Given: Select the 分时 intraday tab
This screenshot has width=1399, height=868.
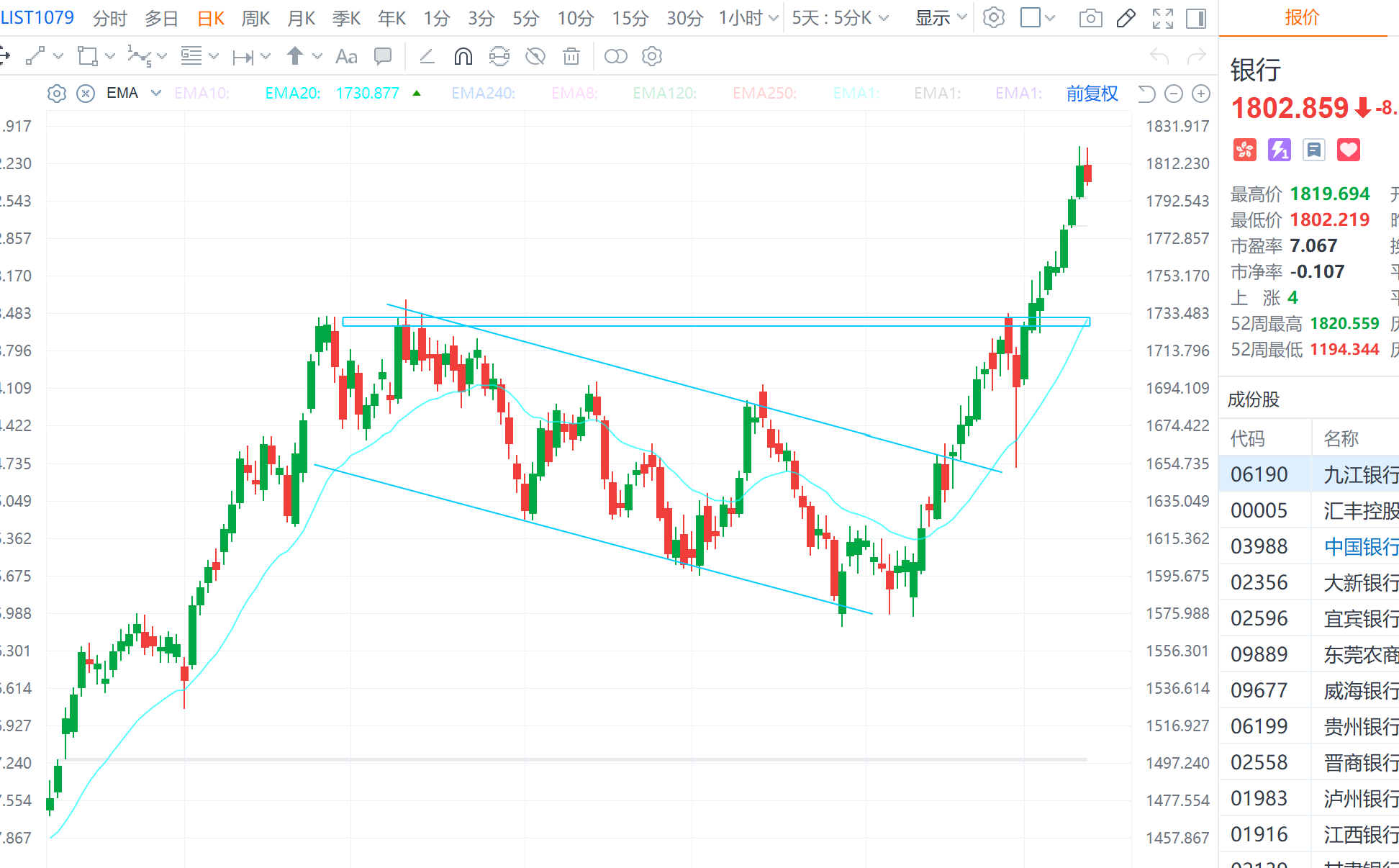Looking at the screenshot, I should coord(109,18).
